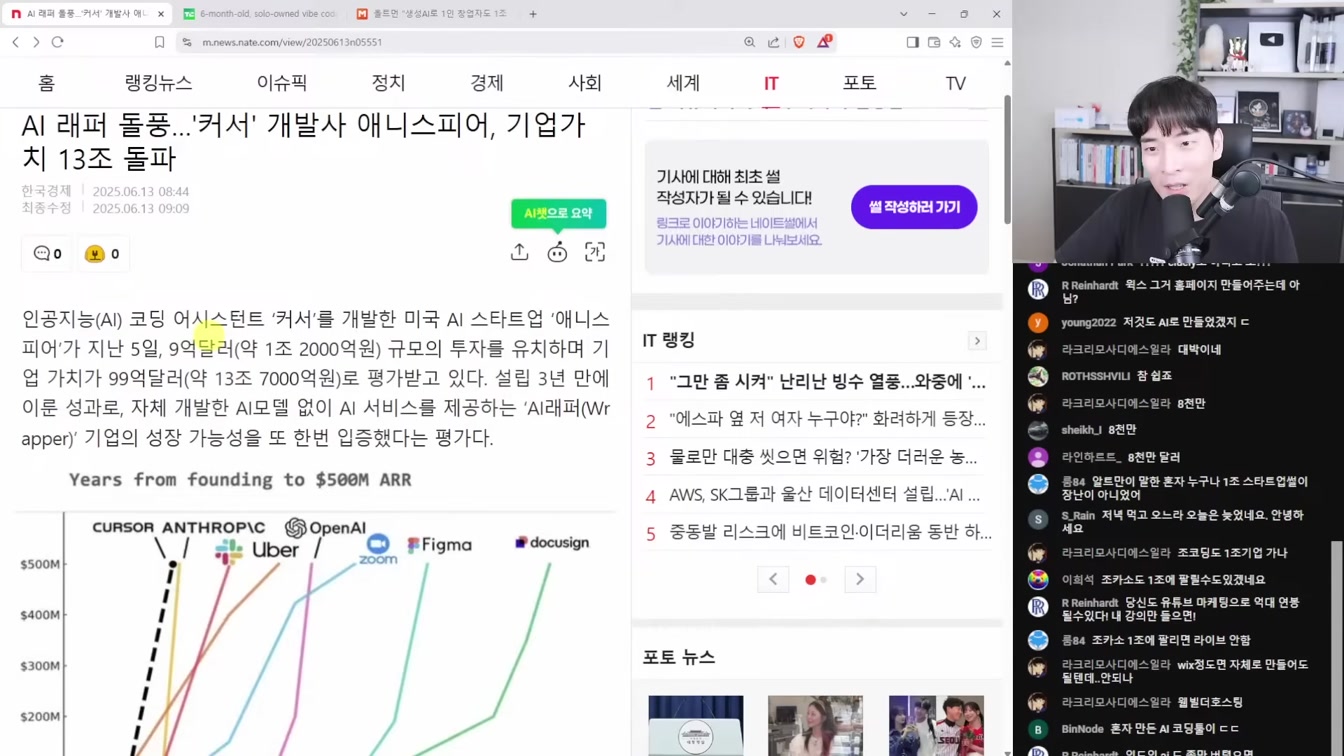
Task: Open ranking article 물로만 대충 씻으면 위험
Action: click(x=823, y=457)
